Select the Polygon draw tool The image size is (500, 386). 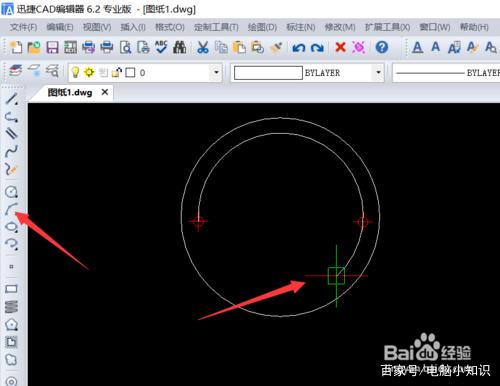(x=11, y=324)
